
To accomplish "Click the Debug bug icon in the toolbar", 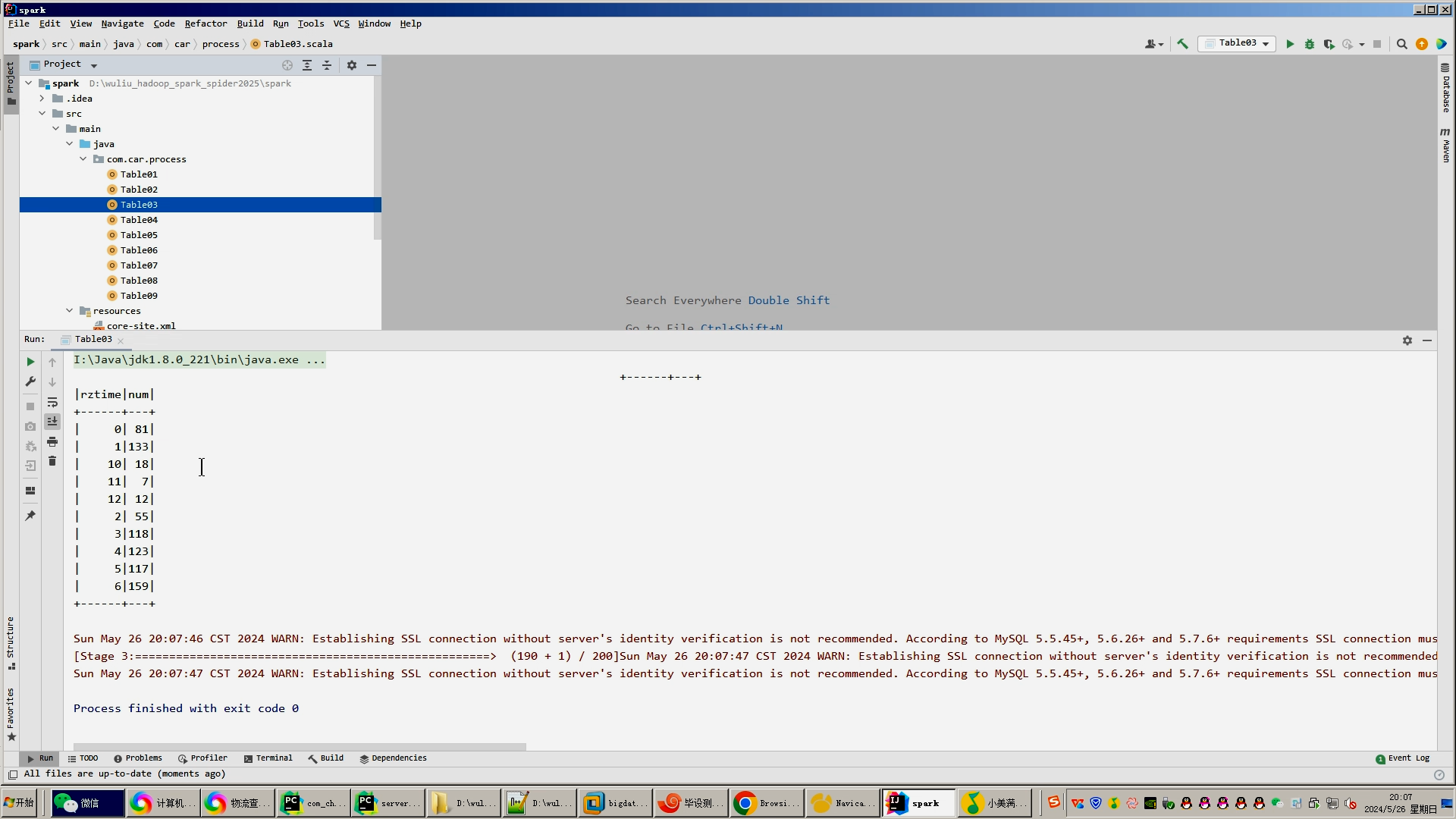I will tap(1310, 44).
